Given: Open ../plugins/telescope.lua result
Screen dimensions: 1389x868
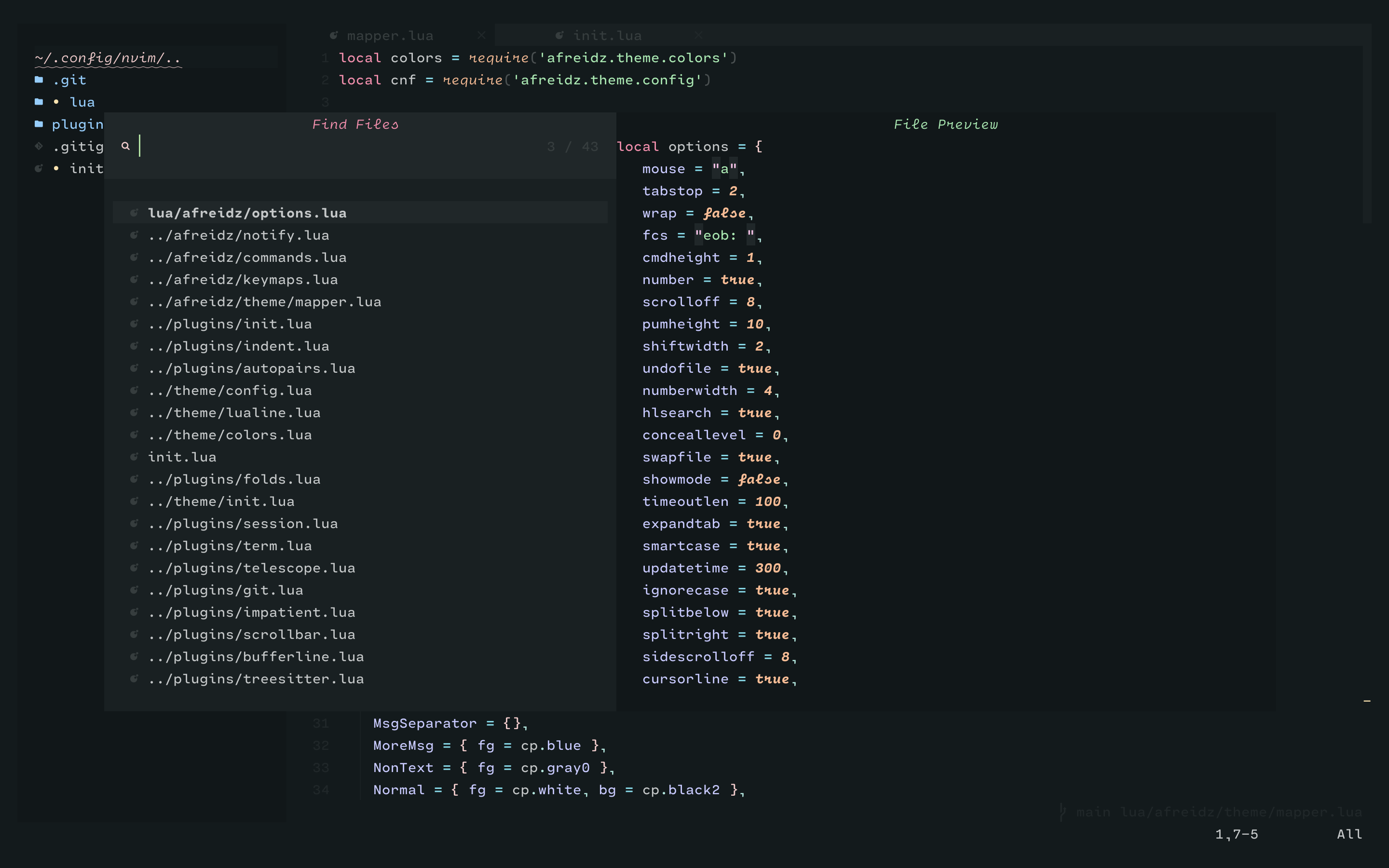Looking at the screenshot, I should click(251, 568).
